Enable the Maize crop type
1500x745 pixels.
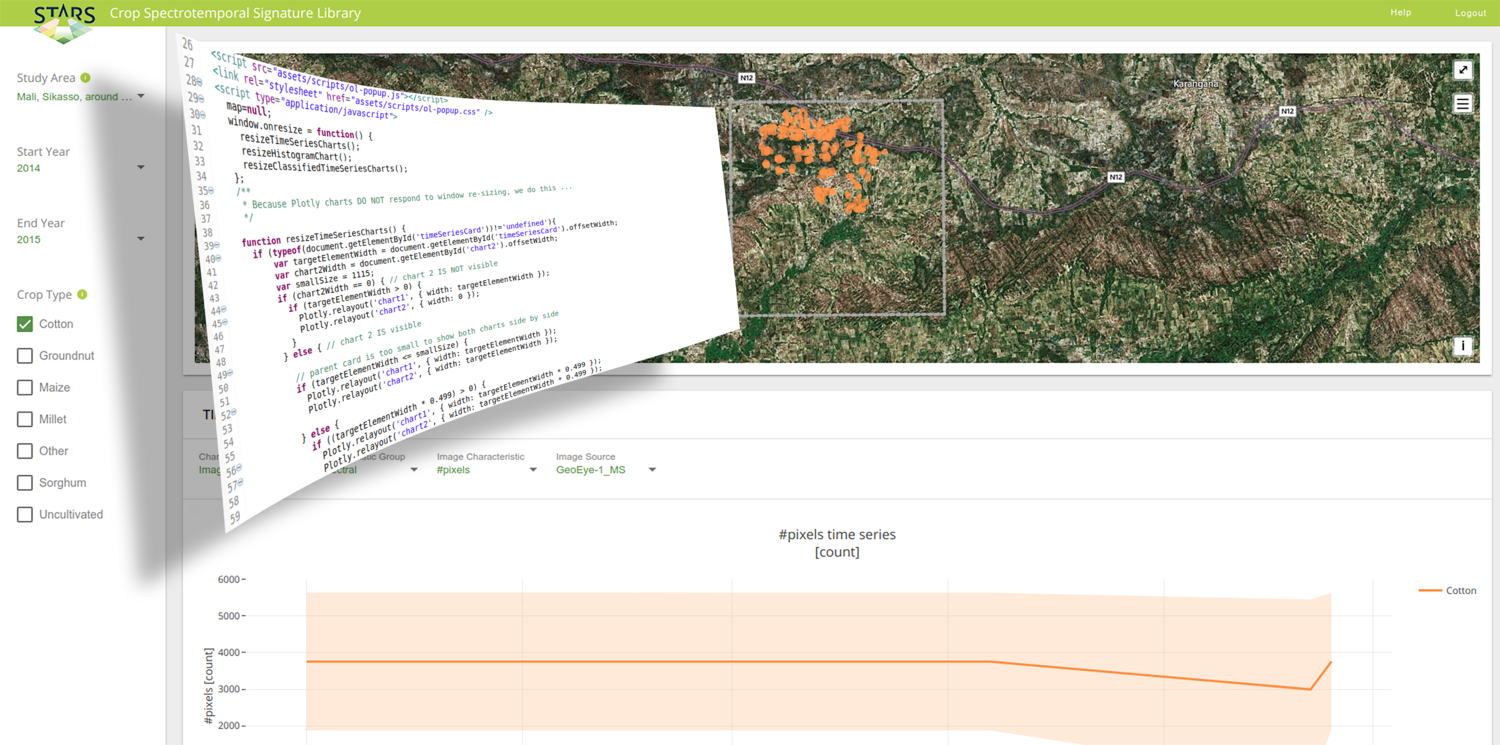24,387
